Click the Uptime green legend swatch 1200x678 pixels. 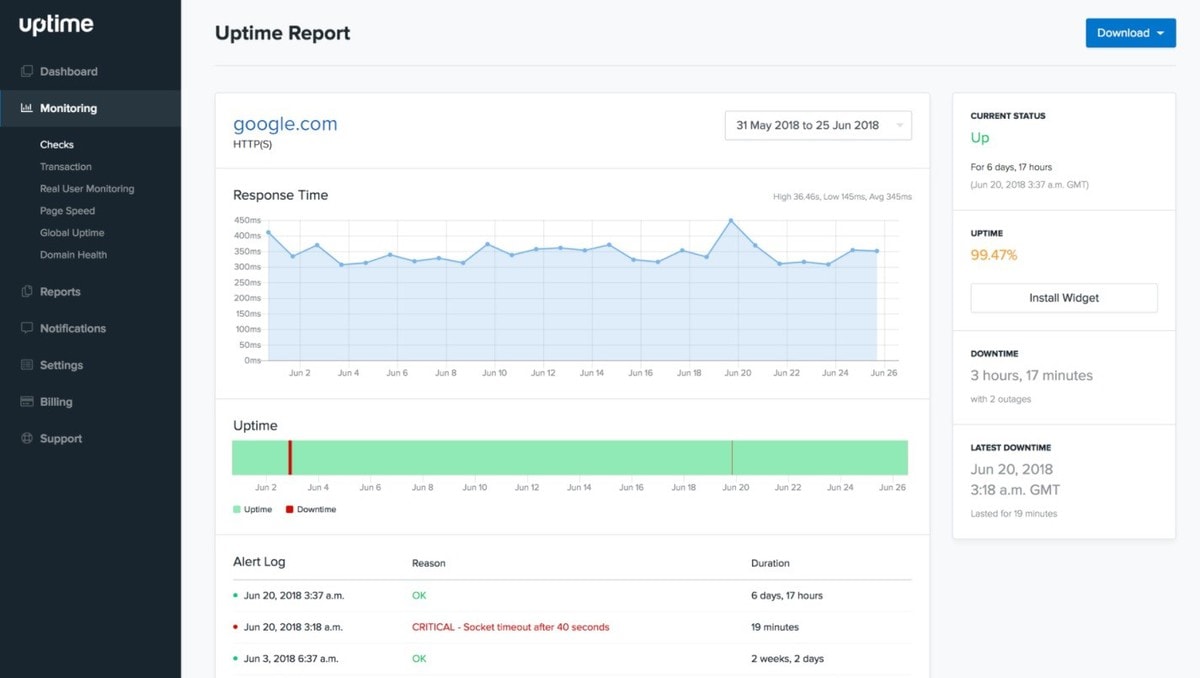click(237, 510)
